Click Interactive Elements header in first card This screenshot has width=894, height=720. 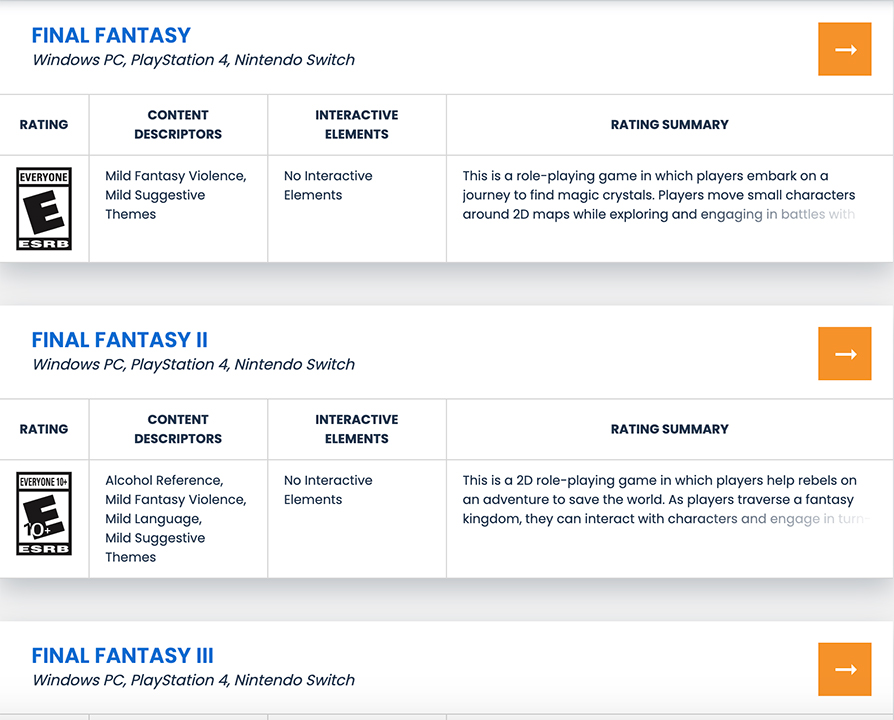click(356, 125)
